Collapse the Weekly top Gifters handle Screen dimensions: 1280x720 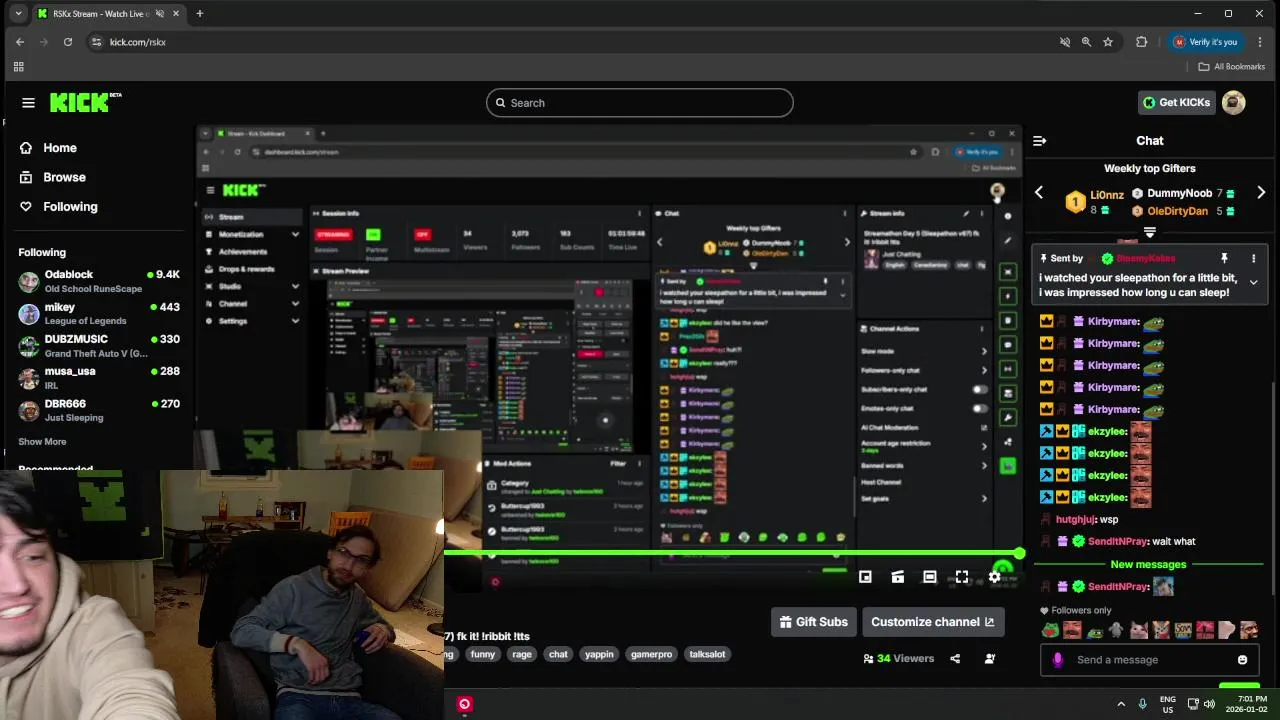pyautogui.click(x=1150, y=232)
